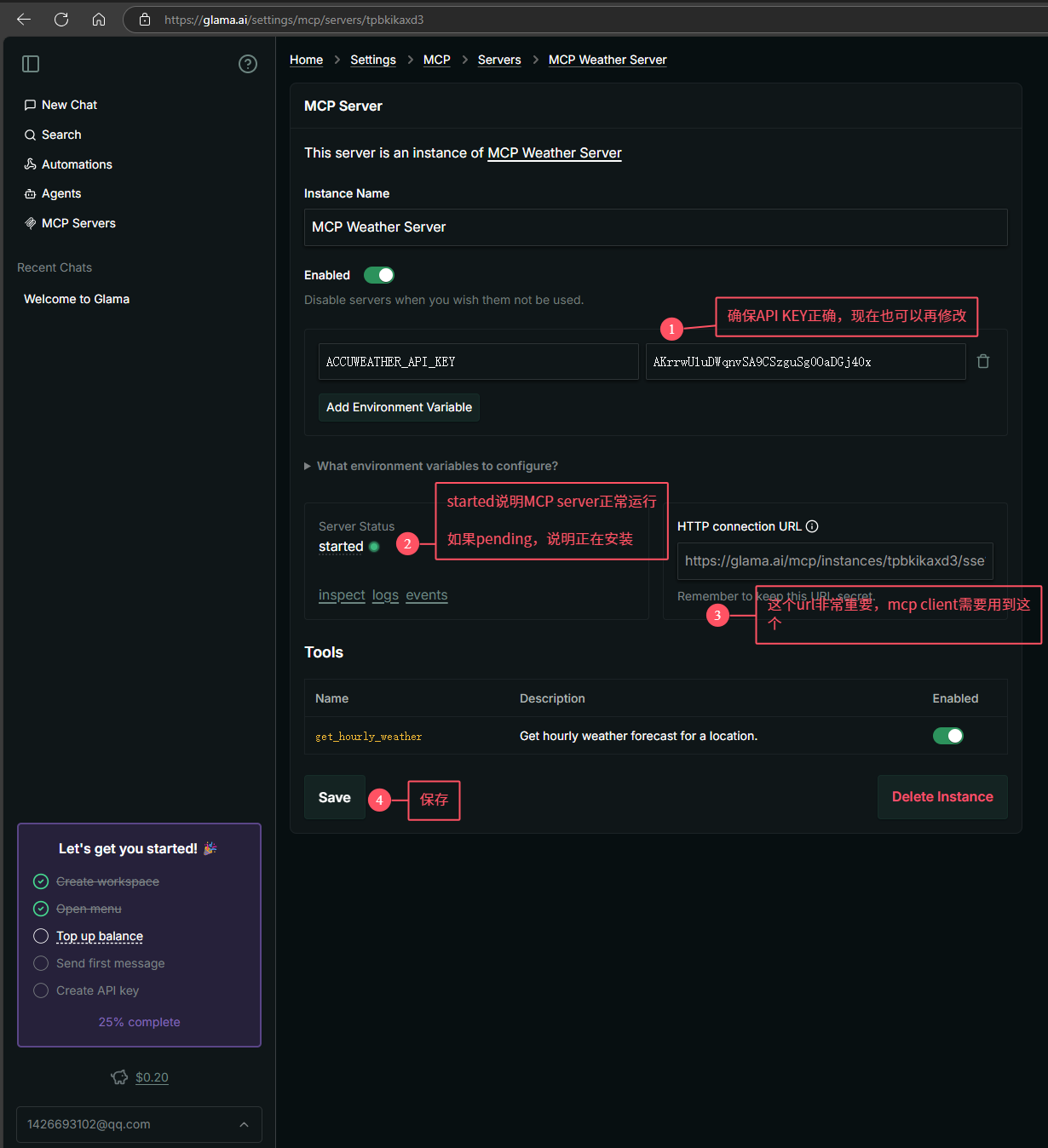Collapse the sidebar panel icon
The image size is (1048, 1148).
click(x=31, y=64)
